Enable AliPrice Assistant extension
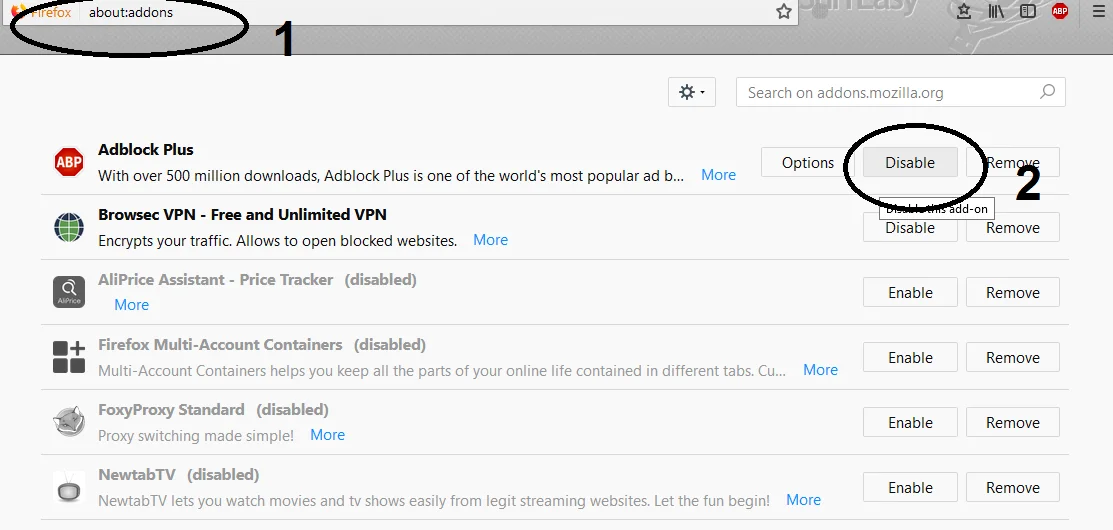This screenshot has height=530, width=1113. tap(909, 293)
